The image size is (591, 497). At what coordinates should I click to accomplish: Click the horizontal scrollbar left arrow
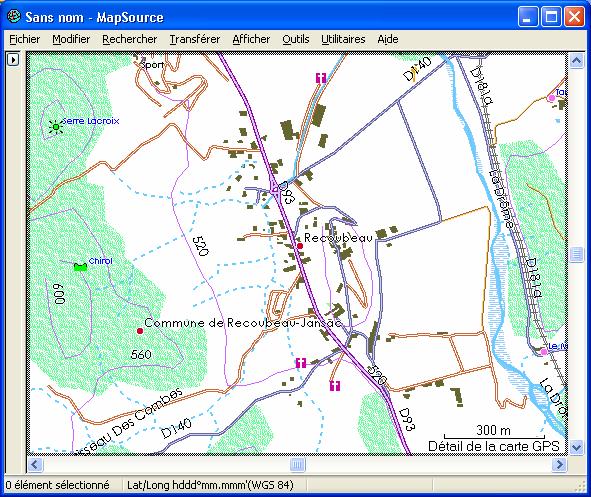click(x=35, y=464)
